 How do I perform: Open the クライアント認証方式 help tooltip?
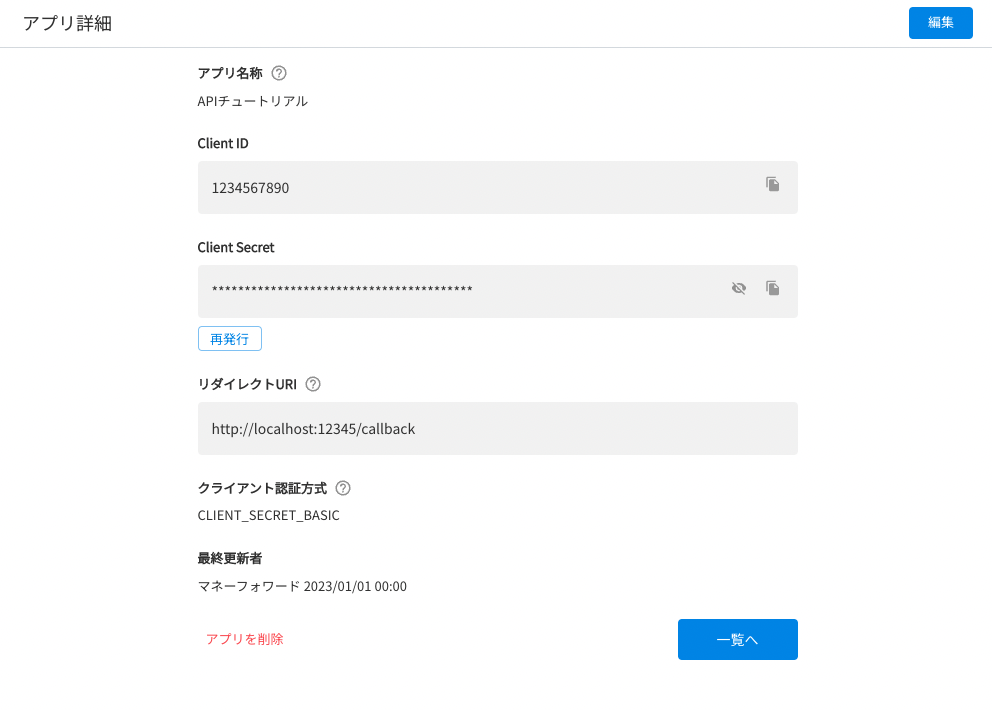342,488
